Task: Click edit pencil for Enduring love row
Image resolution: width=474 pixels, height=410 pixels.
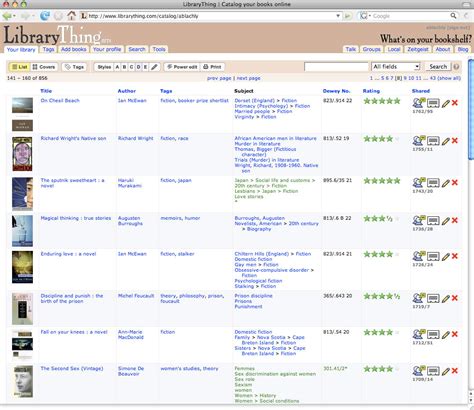Action: 446,257
